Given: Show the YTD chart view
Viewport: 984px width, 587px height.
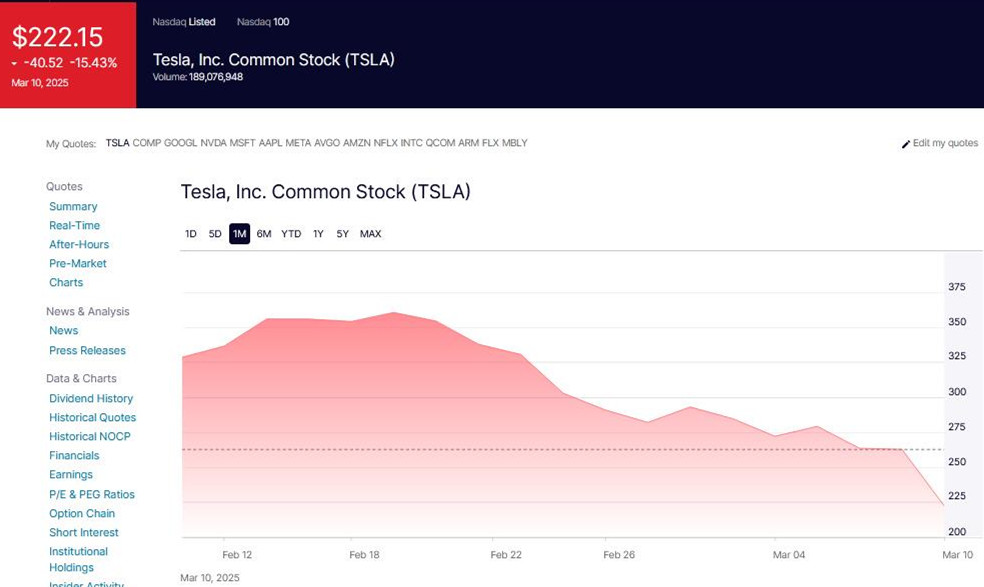Looking at the screenshot, I should [x=291, y=234].
